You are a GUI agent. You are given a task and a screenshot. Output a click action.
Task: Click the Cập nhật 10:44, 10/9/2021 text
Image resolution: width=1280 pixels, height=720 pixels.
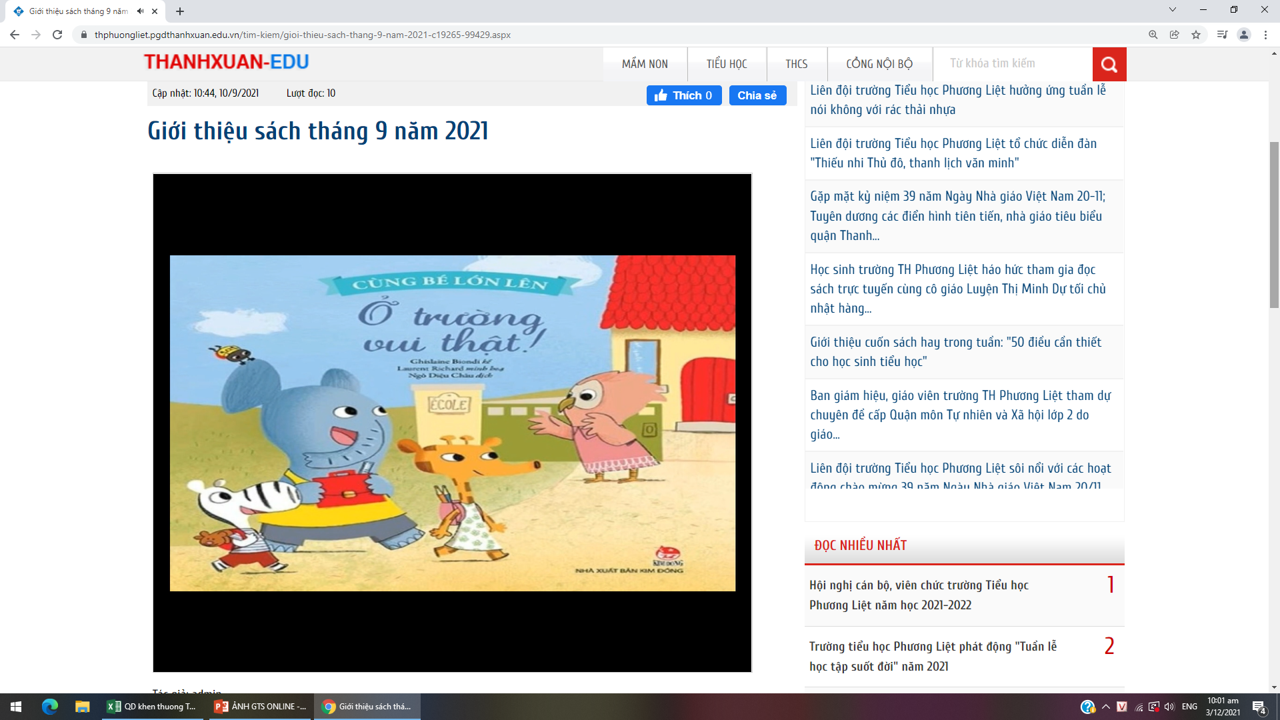pyautogui.click(x=205, y=93)
